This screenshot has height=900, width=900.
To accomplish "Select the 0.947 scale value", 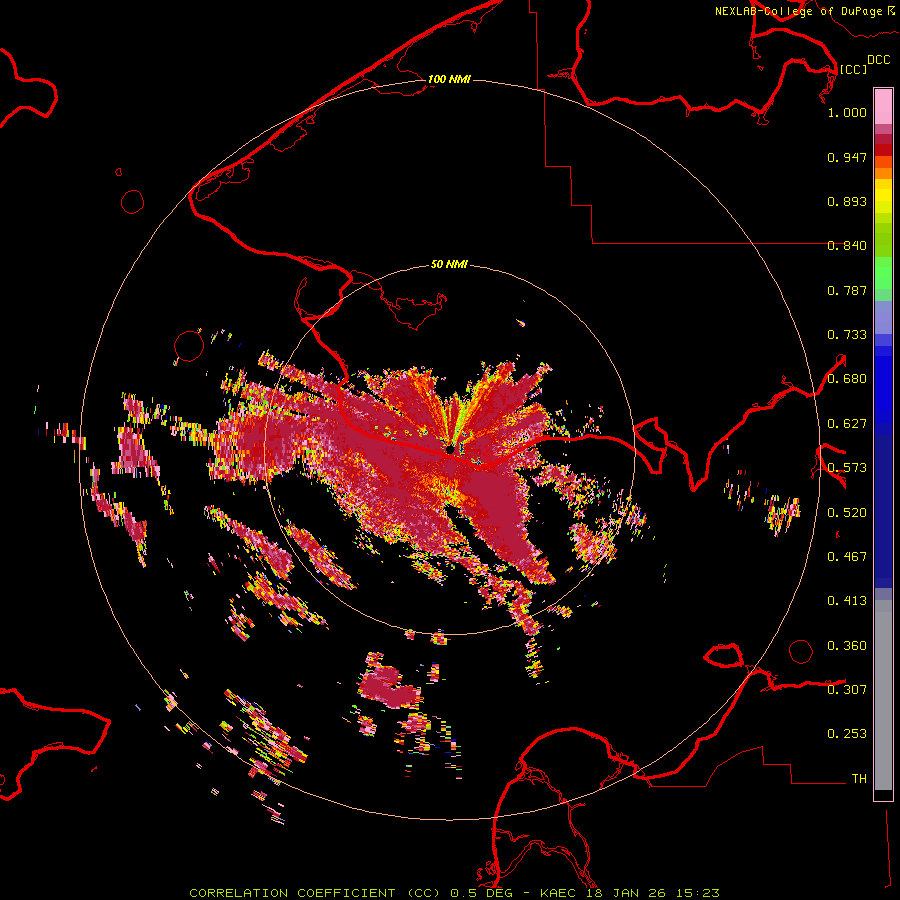I will pos(847,157).
